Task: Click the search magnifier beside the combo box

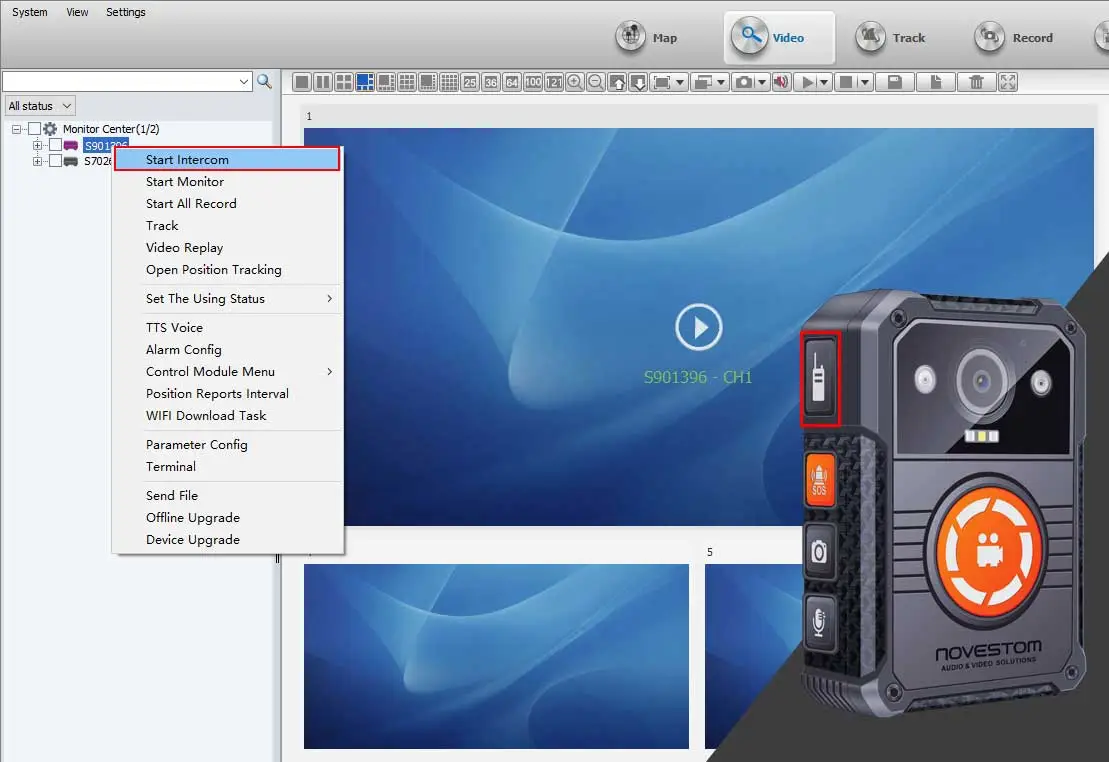Action: coord(265,81)
